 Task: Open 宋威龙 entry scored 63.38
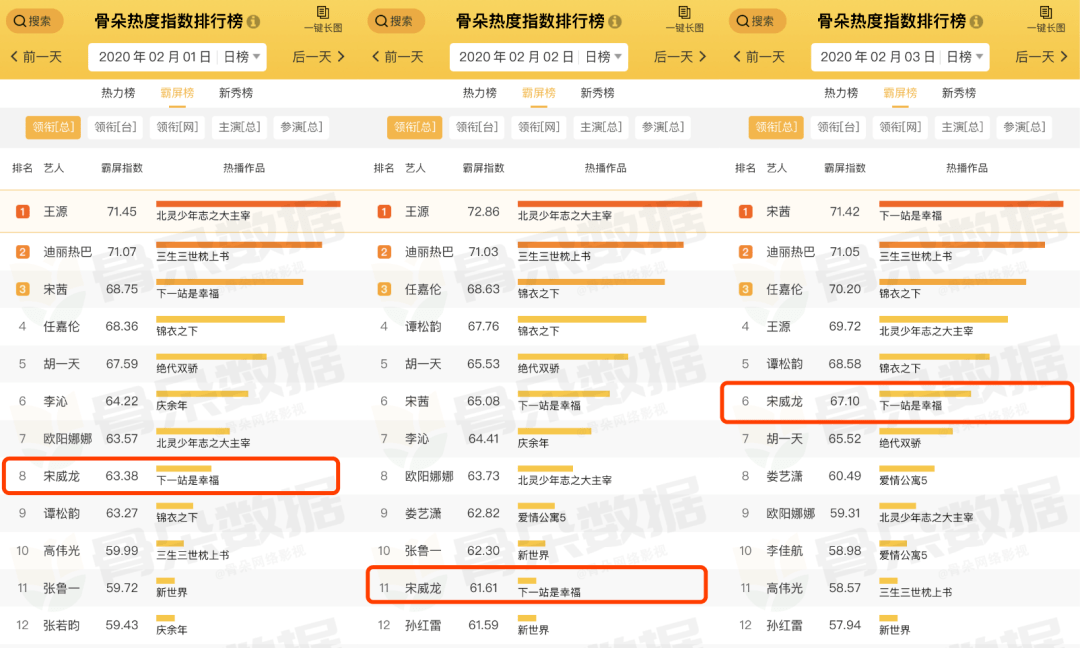click(x=172, y=476)
